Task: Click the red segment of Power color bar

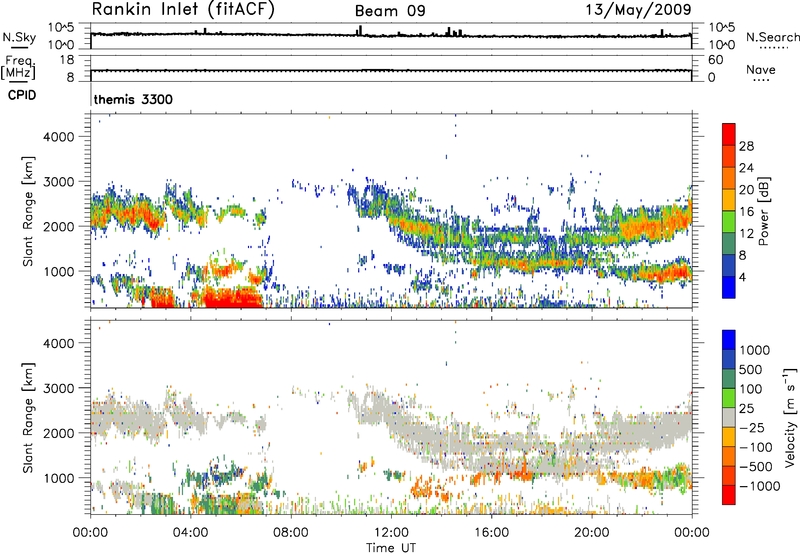Action: [x=729, y=135]
